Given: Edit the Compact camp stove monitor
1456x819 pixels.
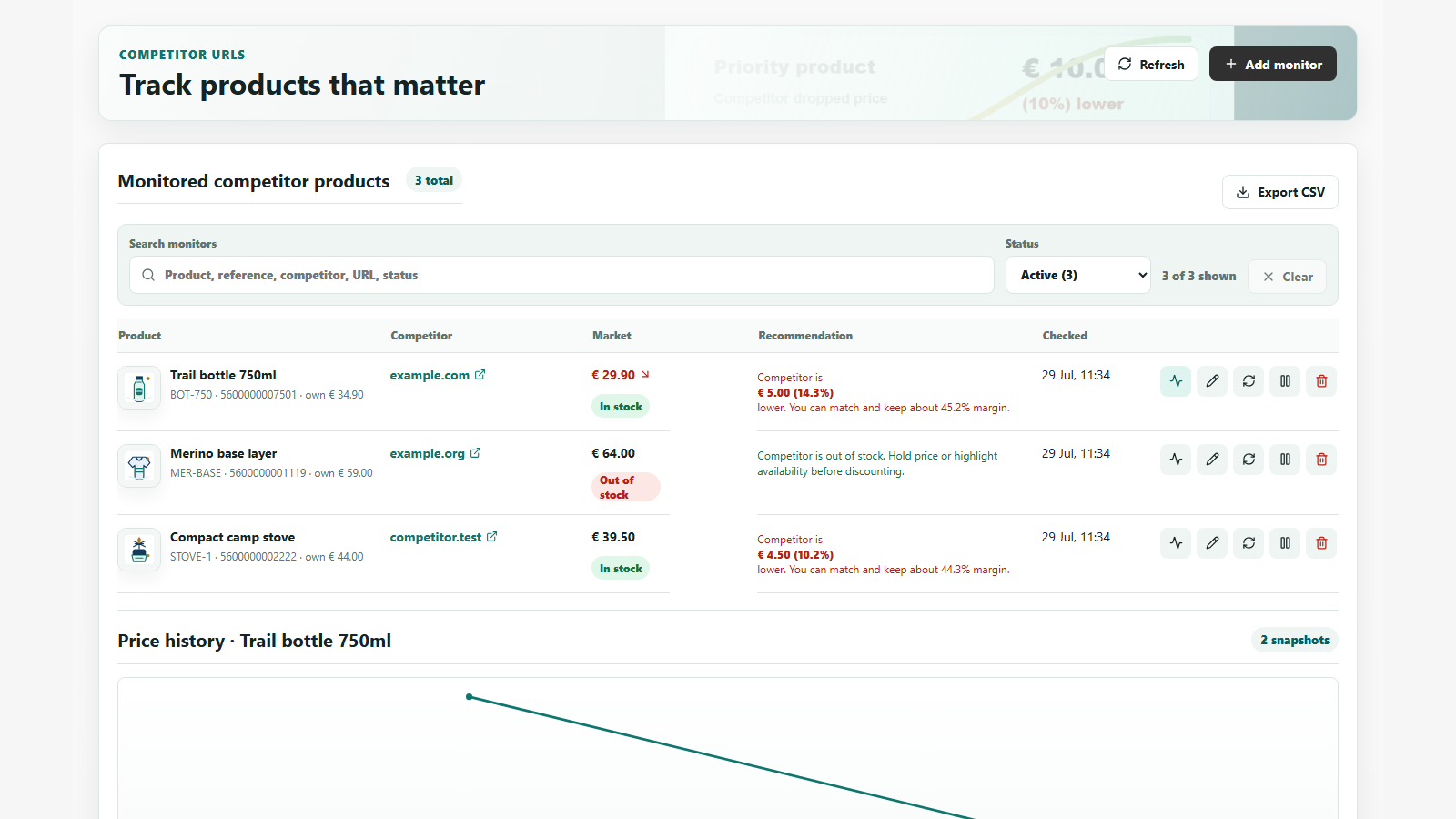Looking at the screenshot, I should [1212, 543].
